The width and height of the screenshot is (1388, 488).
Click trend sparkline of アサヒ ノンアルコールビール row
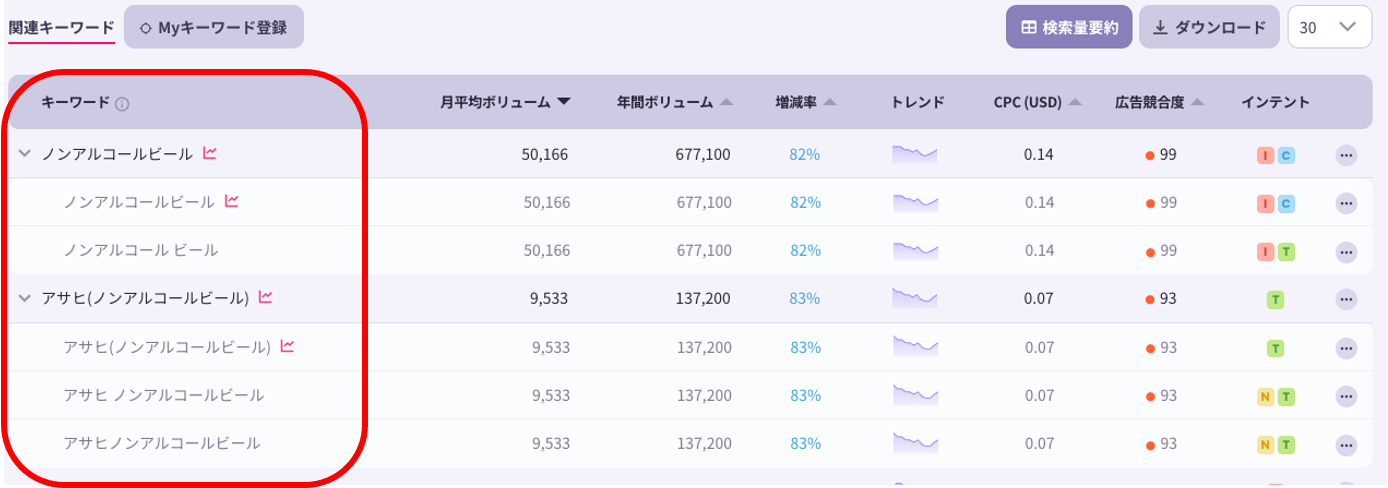click(915, 394)
